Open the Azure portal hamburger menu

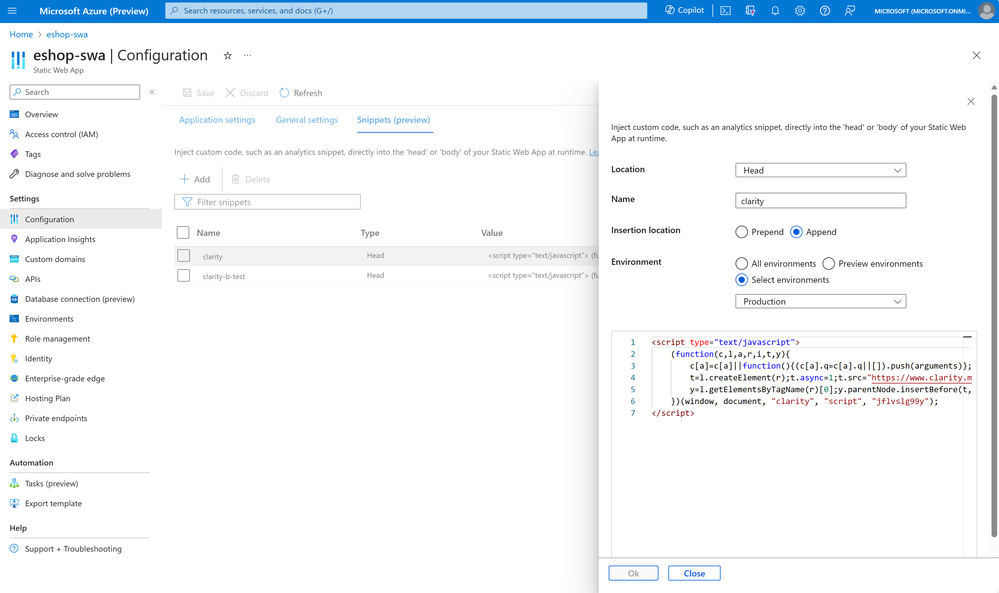[12, 11]
